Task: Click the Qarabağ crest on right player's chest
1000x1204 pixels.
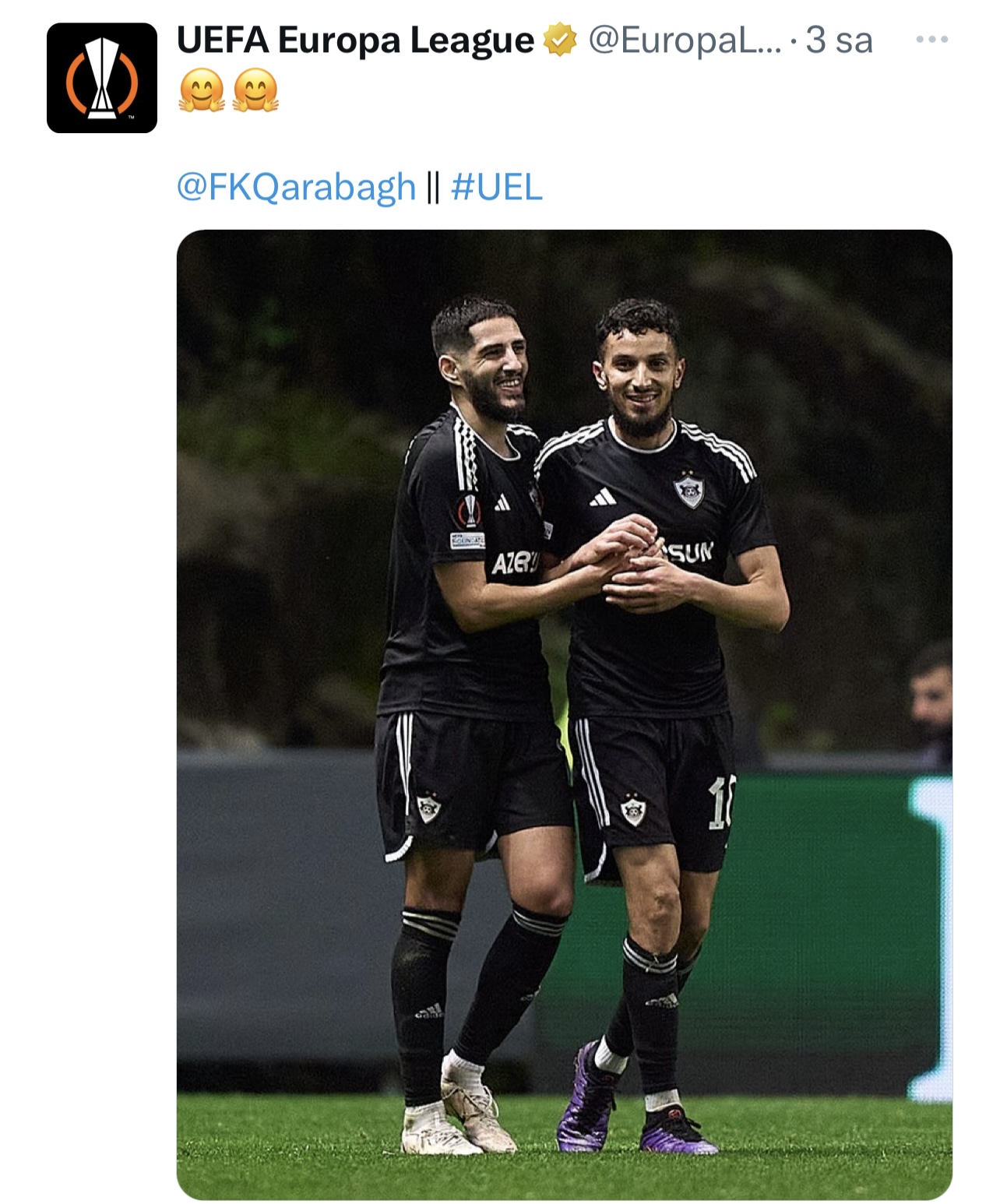Action: pyautogui.click(x=688, y=491)
